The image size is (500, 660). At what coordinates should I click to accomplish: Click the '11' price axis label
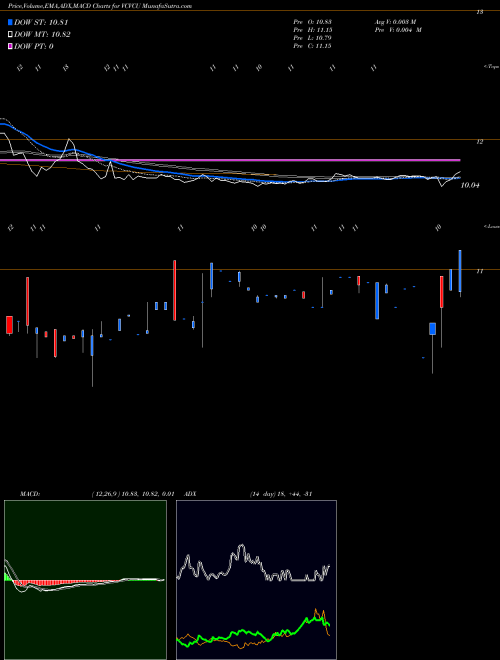479,271
